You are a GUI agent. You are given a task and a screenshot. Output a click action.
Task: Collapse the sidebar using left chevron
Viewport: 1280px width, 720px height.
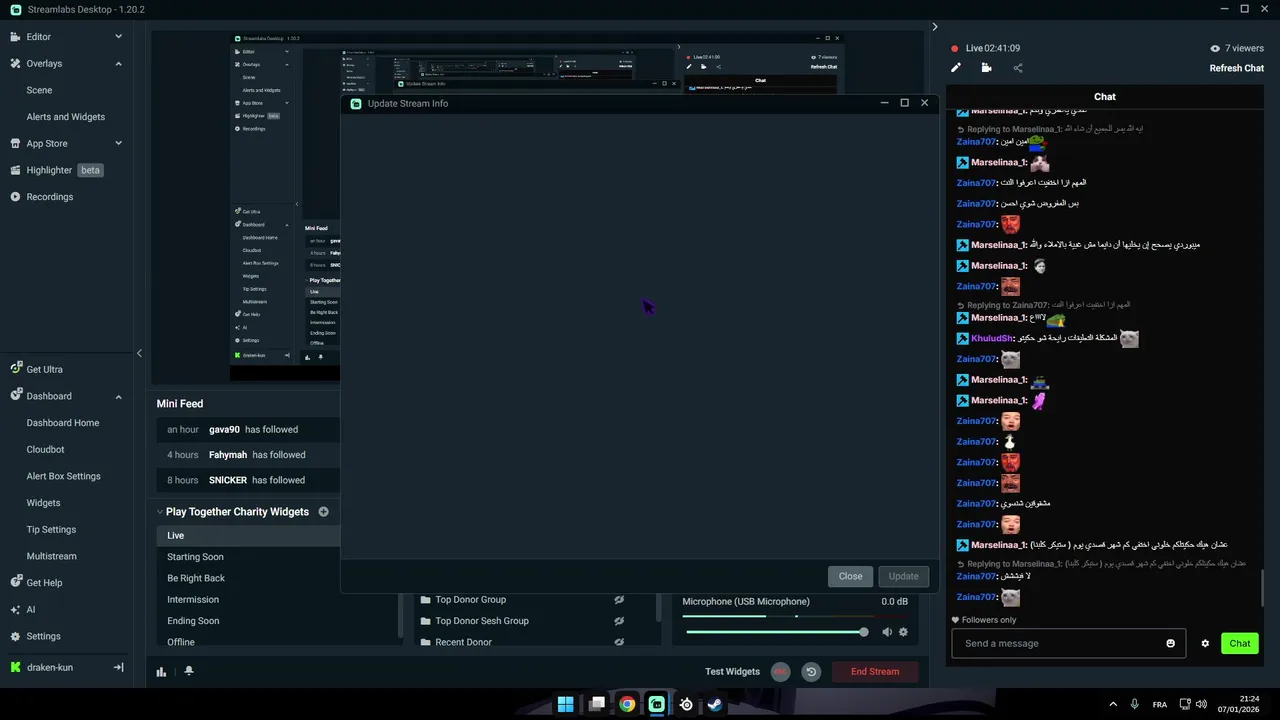139,353
